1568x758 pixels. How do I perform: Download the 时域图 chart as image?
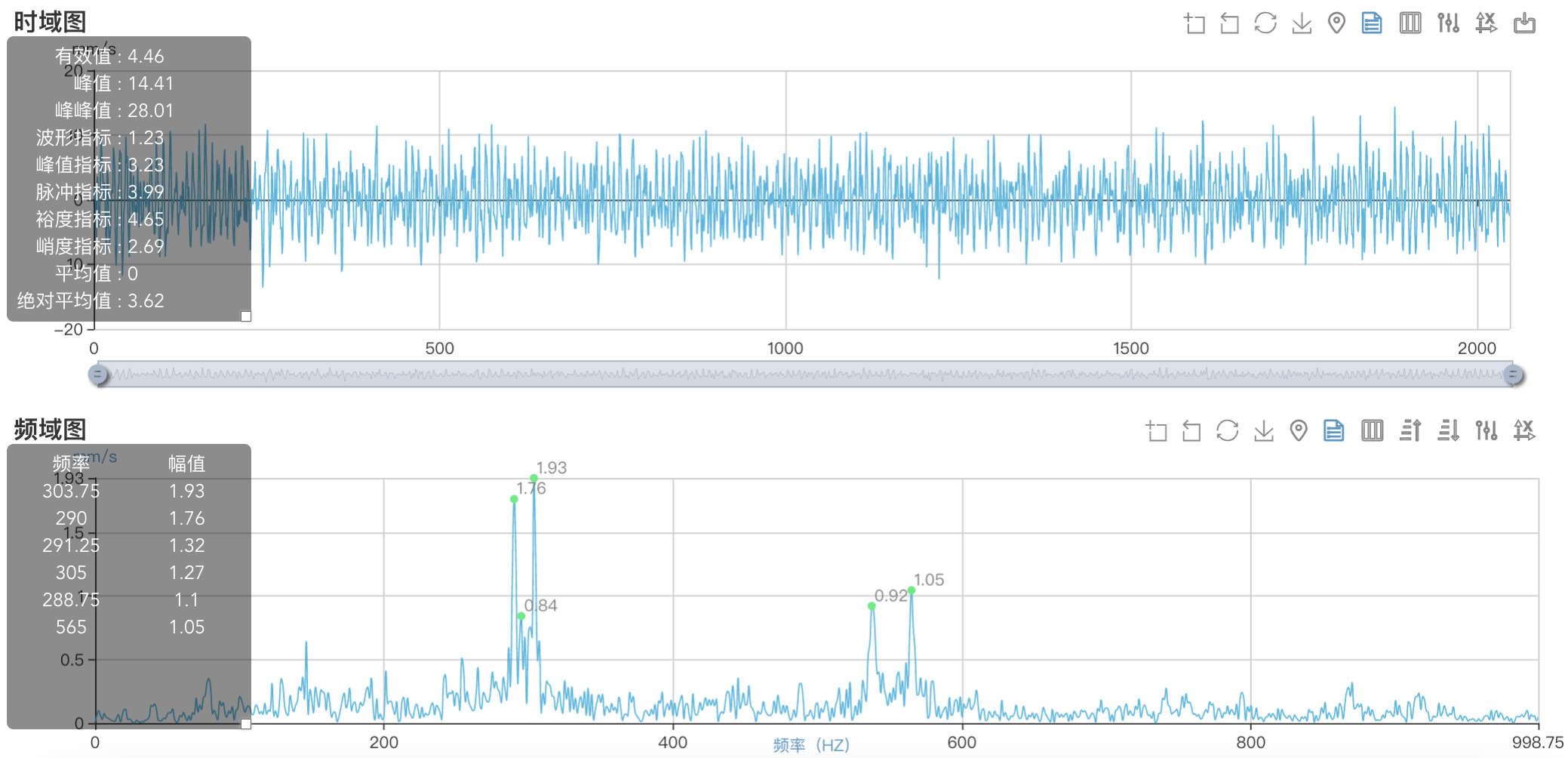1302,23
